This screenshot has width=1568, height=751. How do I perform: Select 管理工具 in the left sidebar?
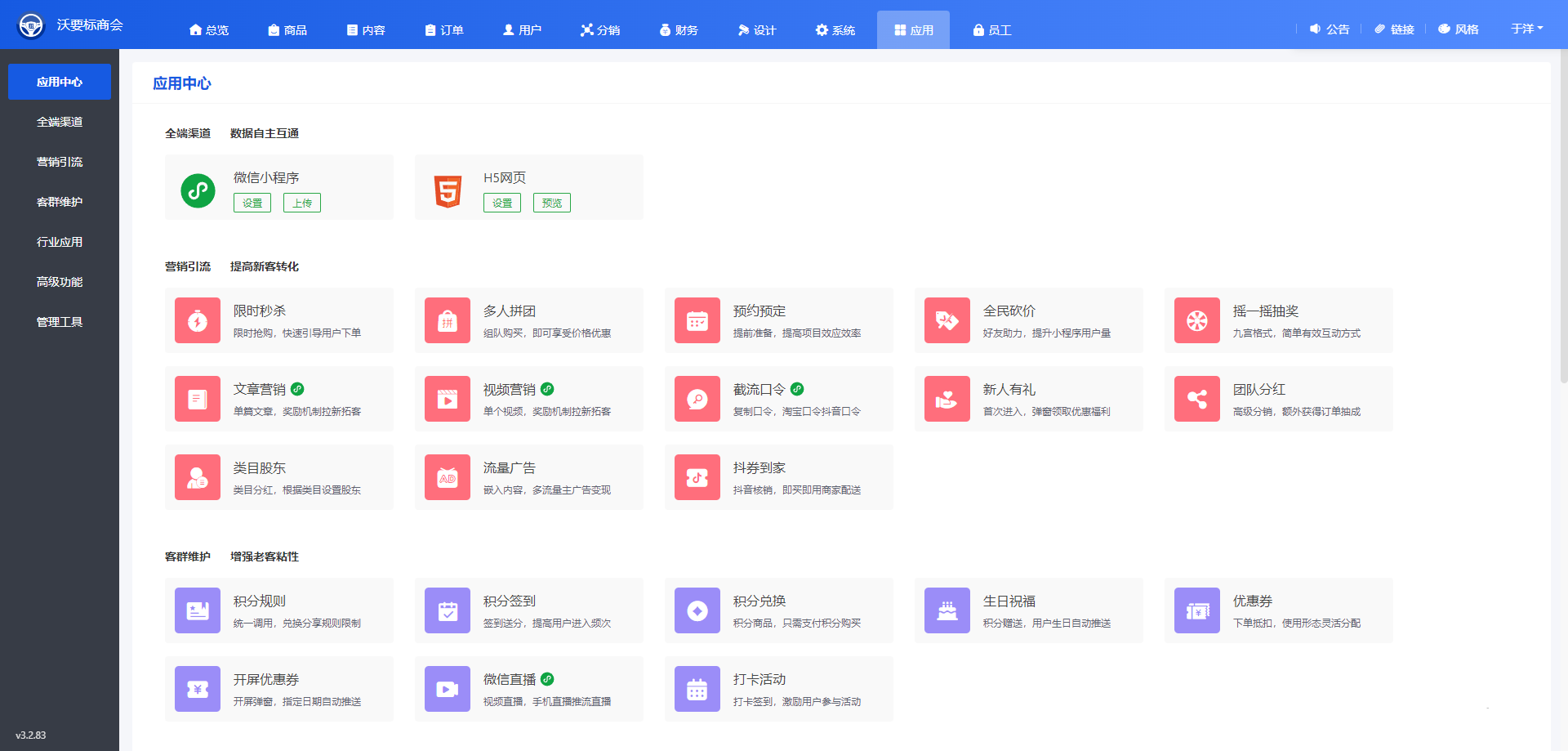pos(60,322)
